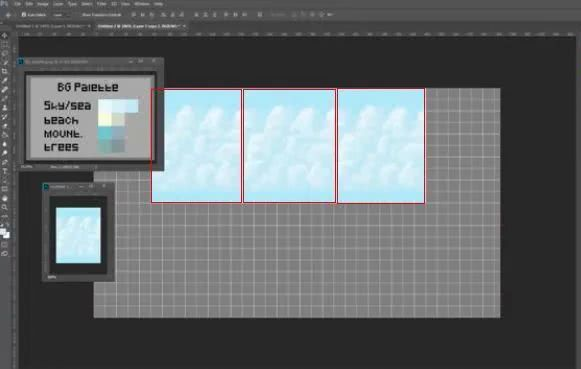Toggle the Auto-Select checkbox
The image size is (581, 369).
(24, 15)
